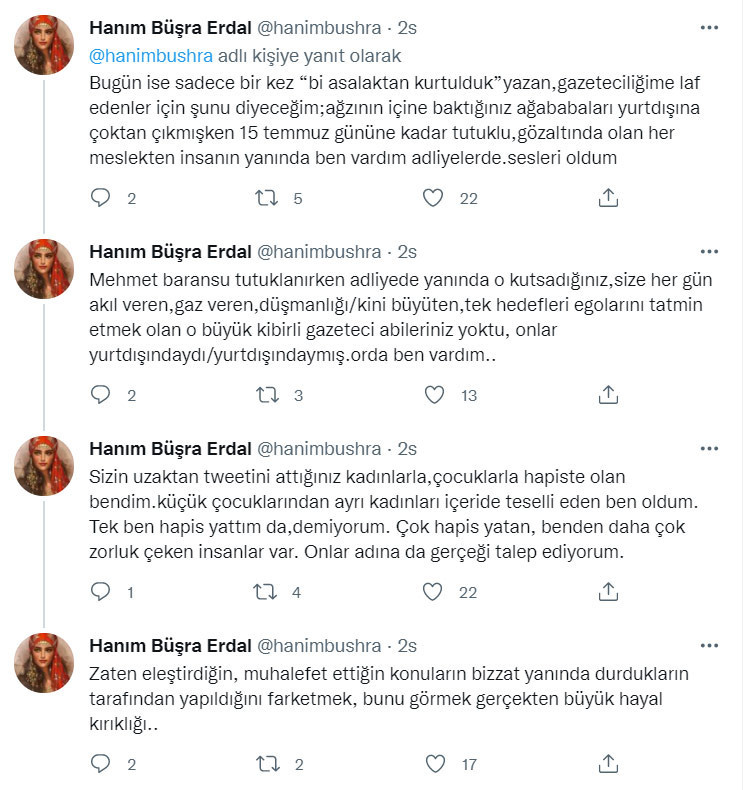Open more menu on Mehmet baransu tweet

(710, 252)
